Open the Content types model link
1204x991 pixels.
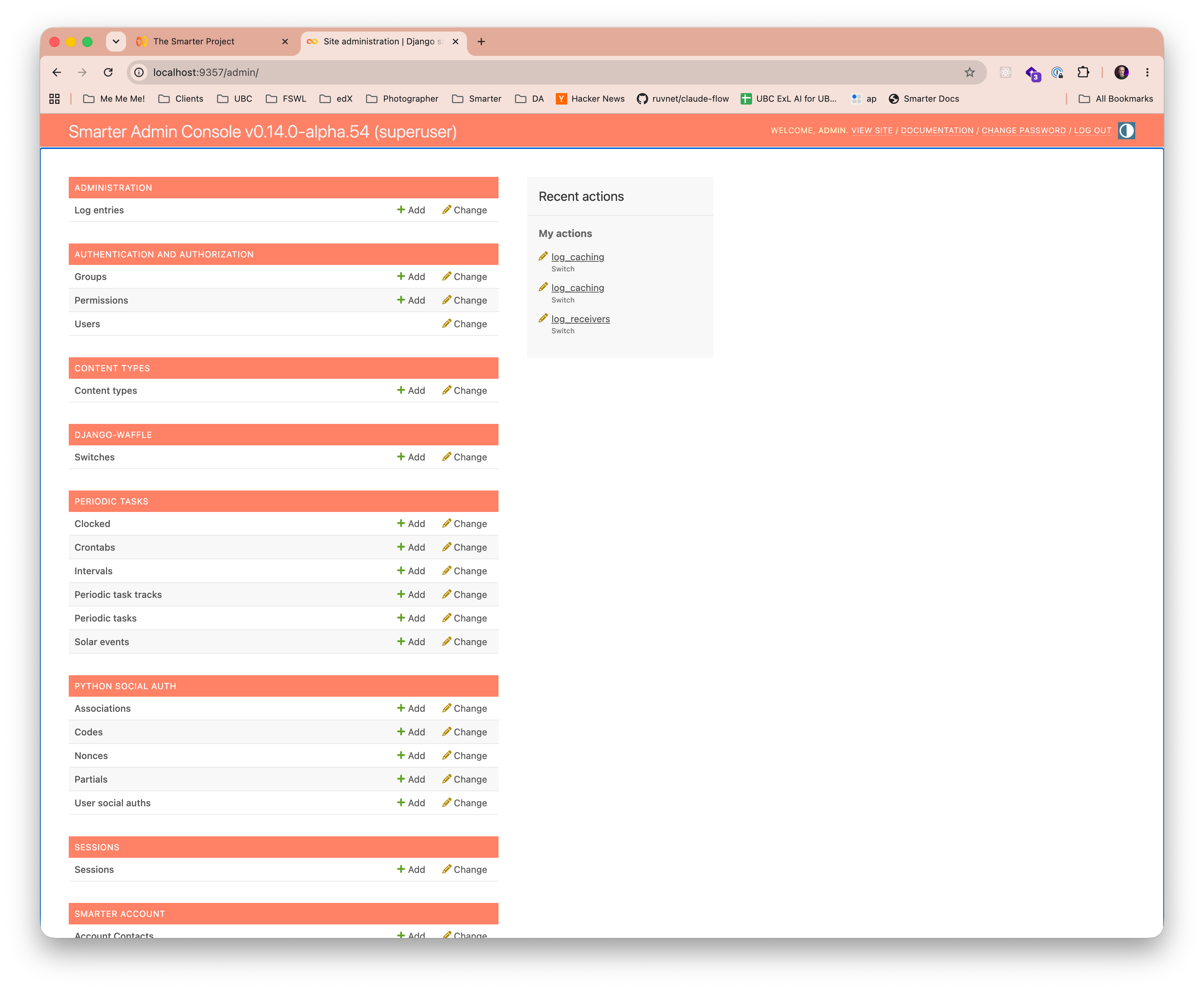(x=106, y=391)
